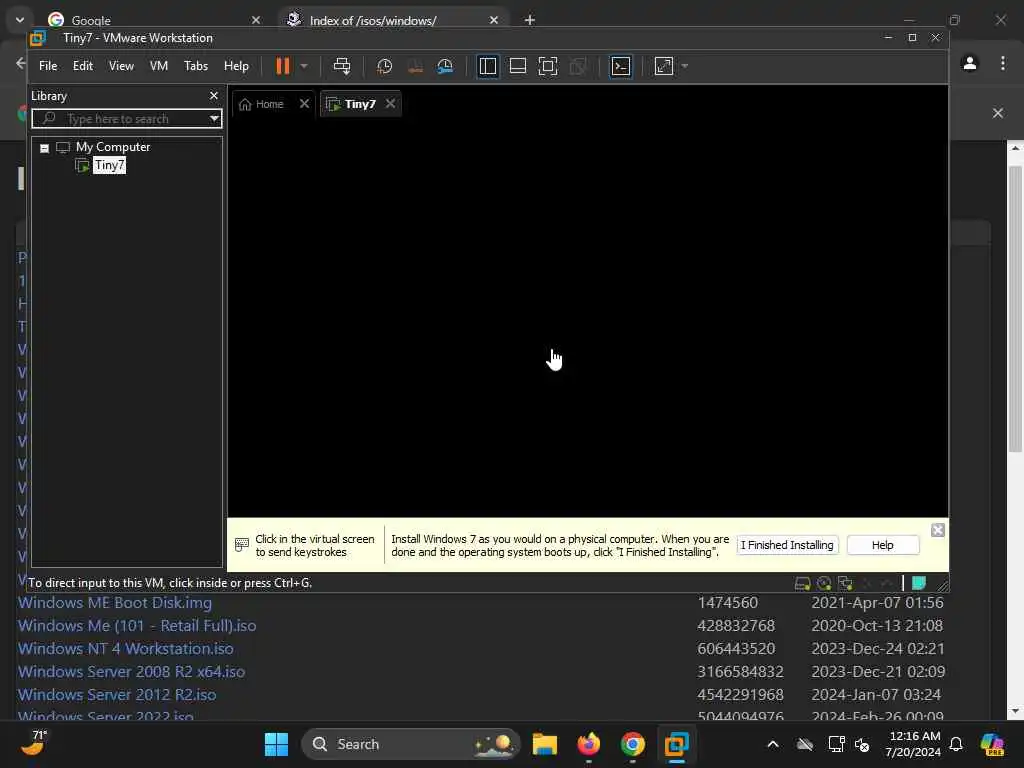Close the Library panel
This screenshot has height=768, width=1024.
214,95
